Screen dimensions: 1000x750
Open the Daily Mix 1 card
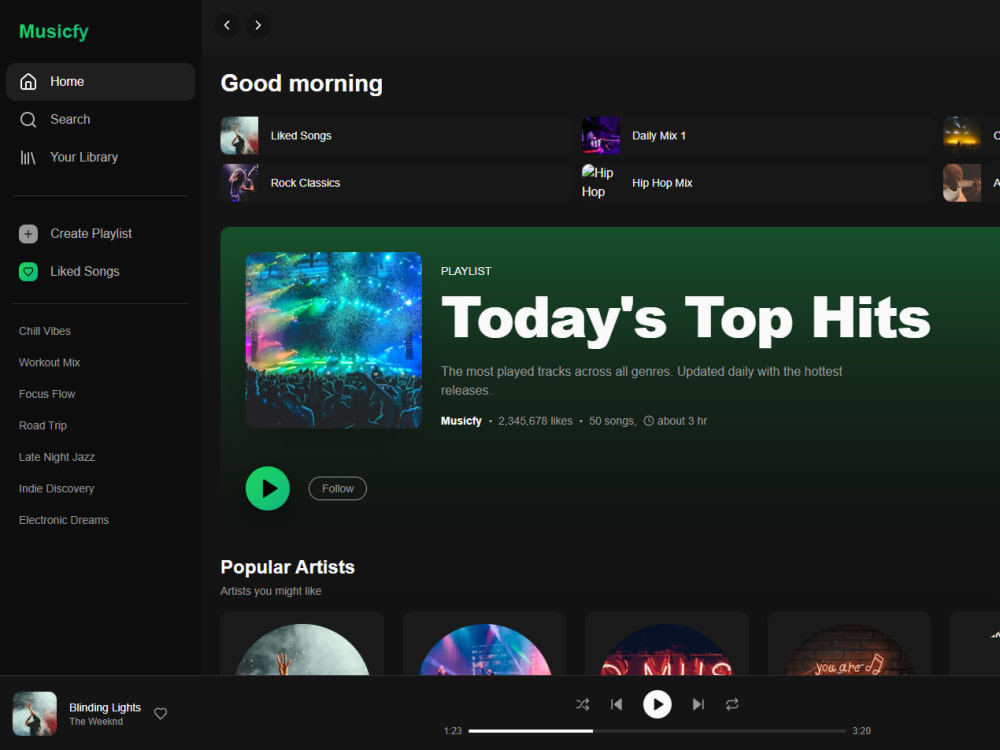pyautogui.click(x=757, y=135)
